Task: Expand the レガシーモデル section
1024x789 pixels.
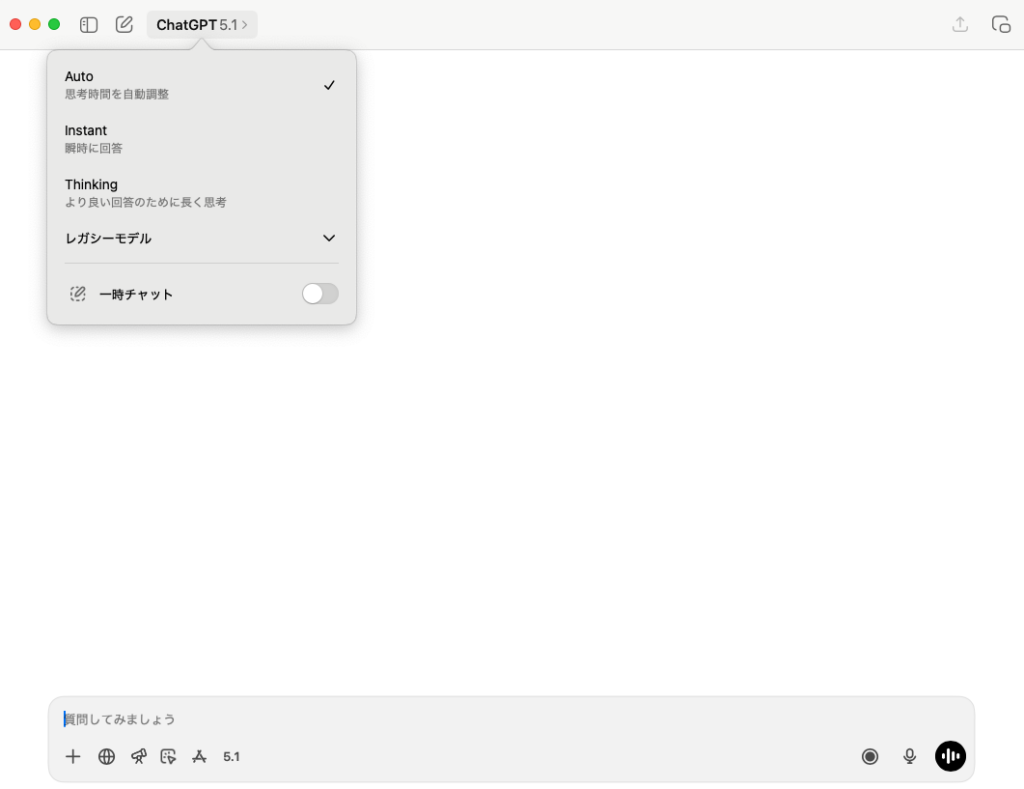Action: [x=201, y=239]
